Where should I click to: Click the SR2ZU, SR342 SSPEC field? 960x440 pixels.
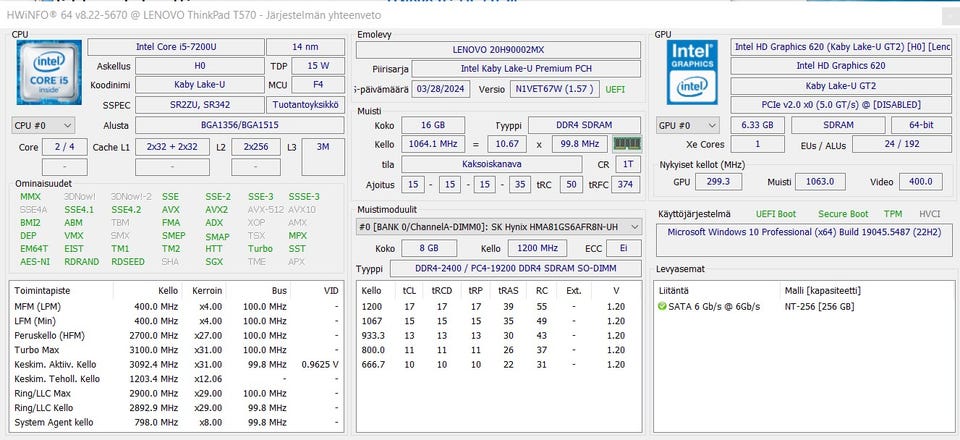pos(200,105)
